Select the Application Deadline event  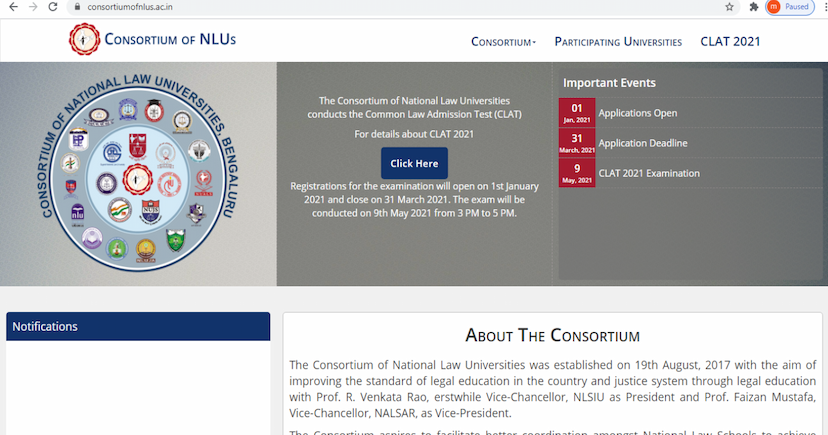click(642, 143)
